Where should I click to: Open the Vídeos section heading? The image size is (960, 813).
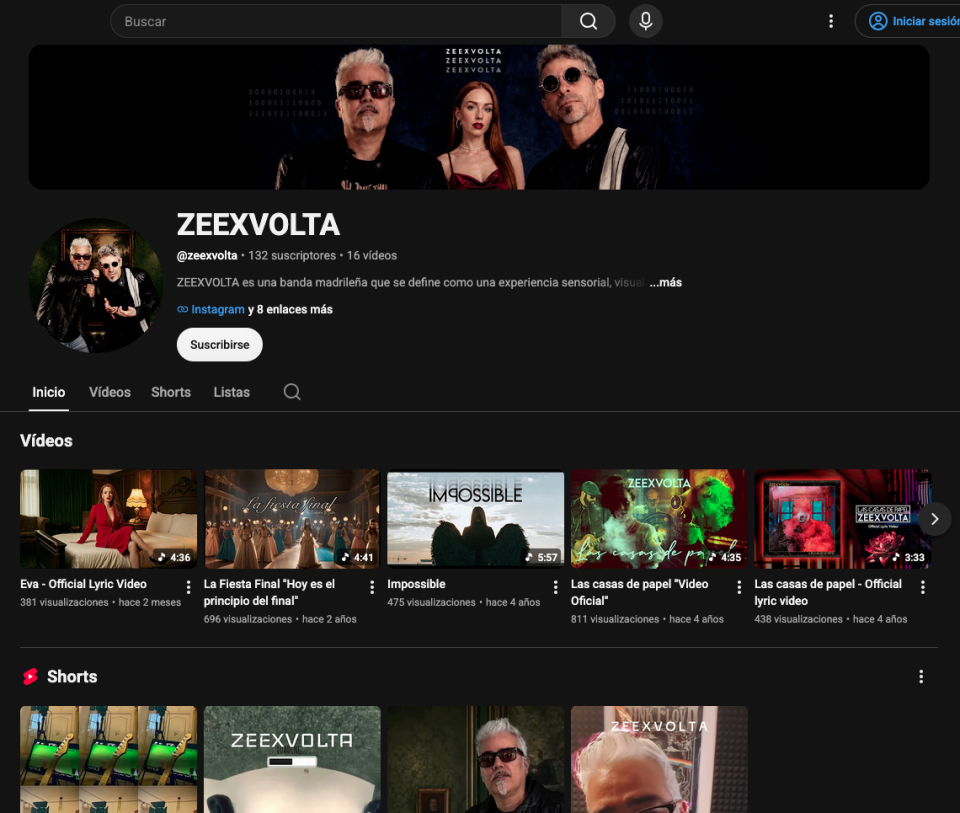click(x=46, y=441)
